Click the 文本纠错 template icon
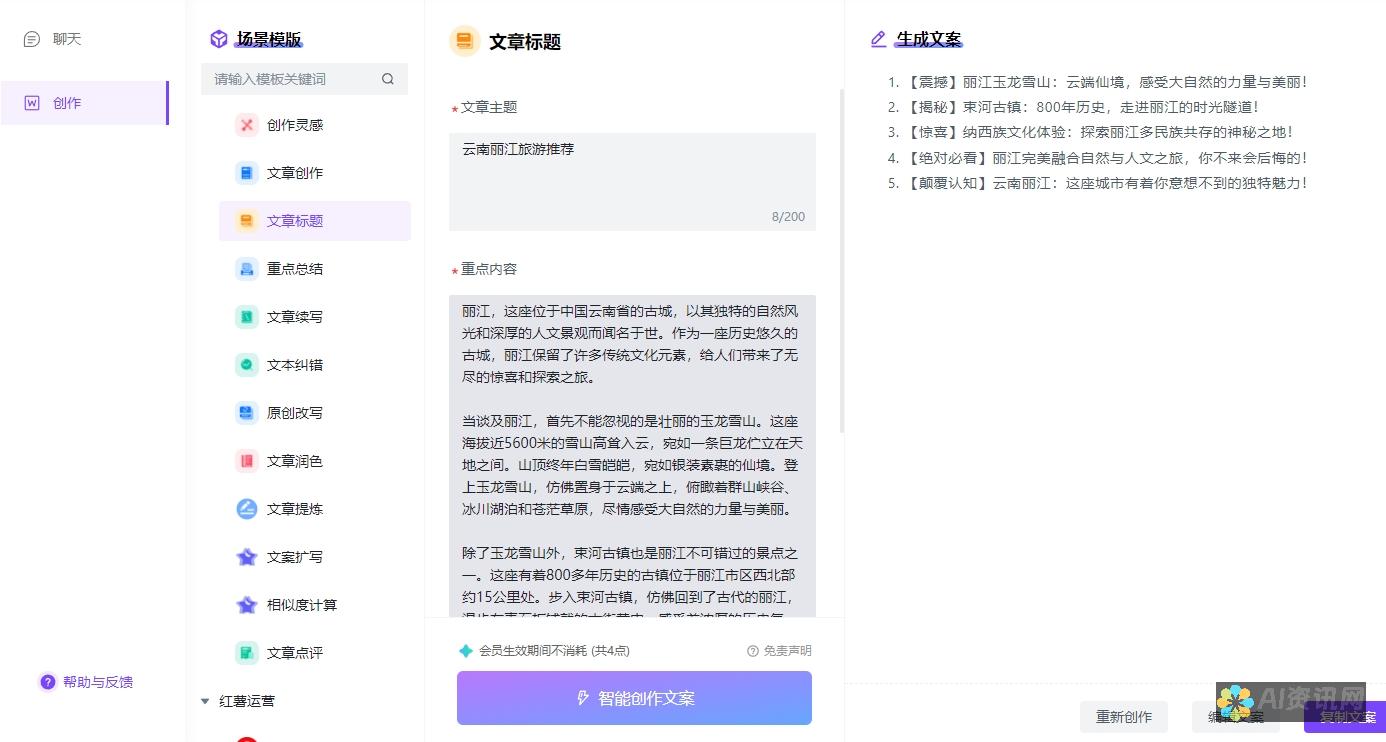1386x742 pixels. pyautogui.click(x=247, y=365)
